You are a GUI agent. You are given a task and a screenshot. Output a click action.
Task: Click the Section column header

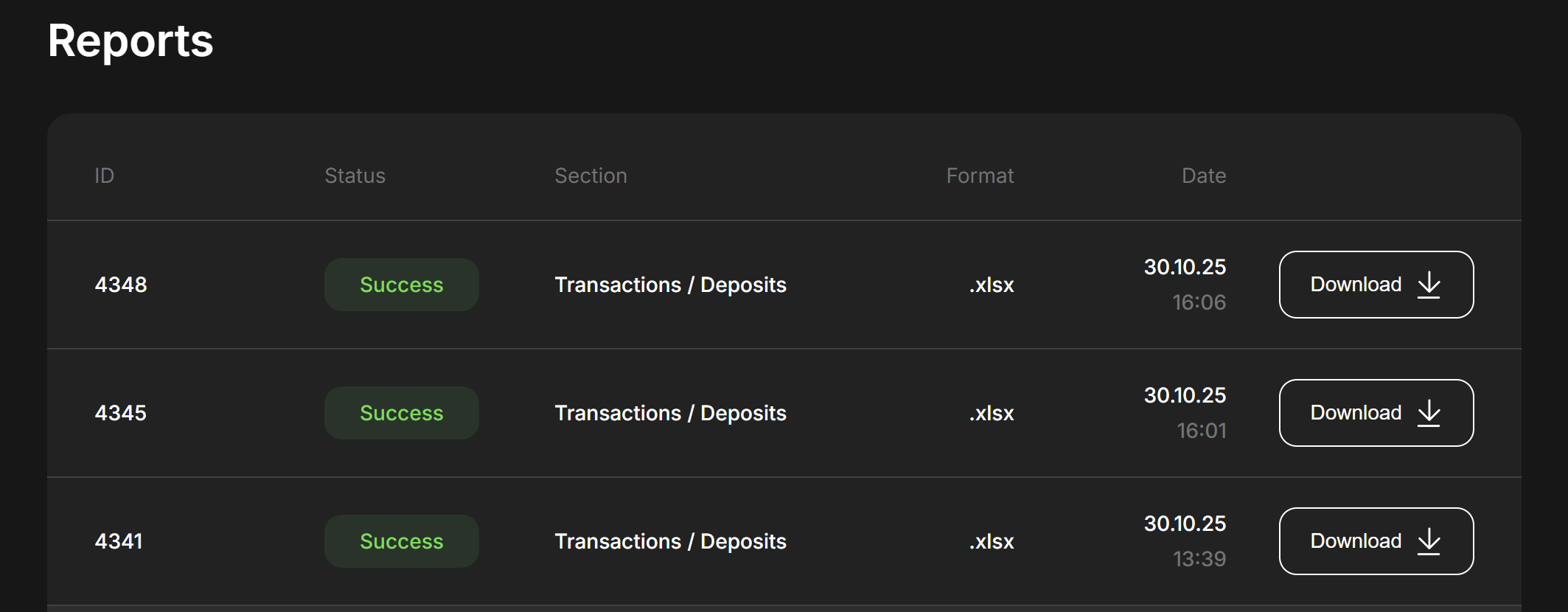click(590, 175)
